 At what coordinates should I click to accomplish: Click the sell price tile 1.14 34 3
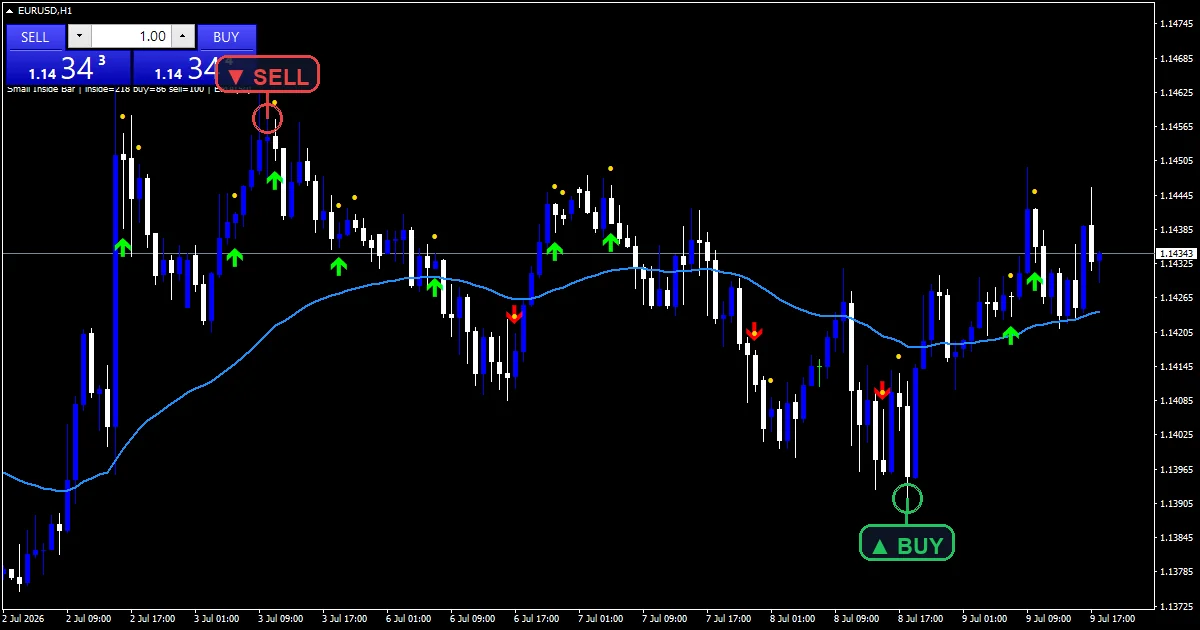pos(68,69)
